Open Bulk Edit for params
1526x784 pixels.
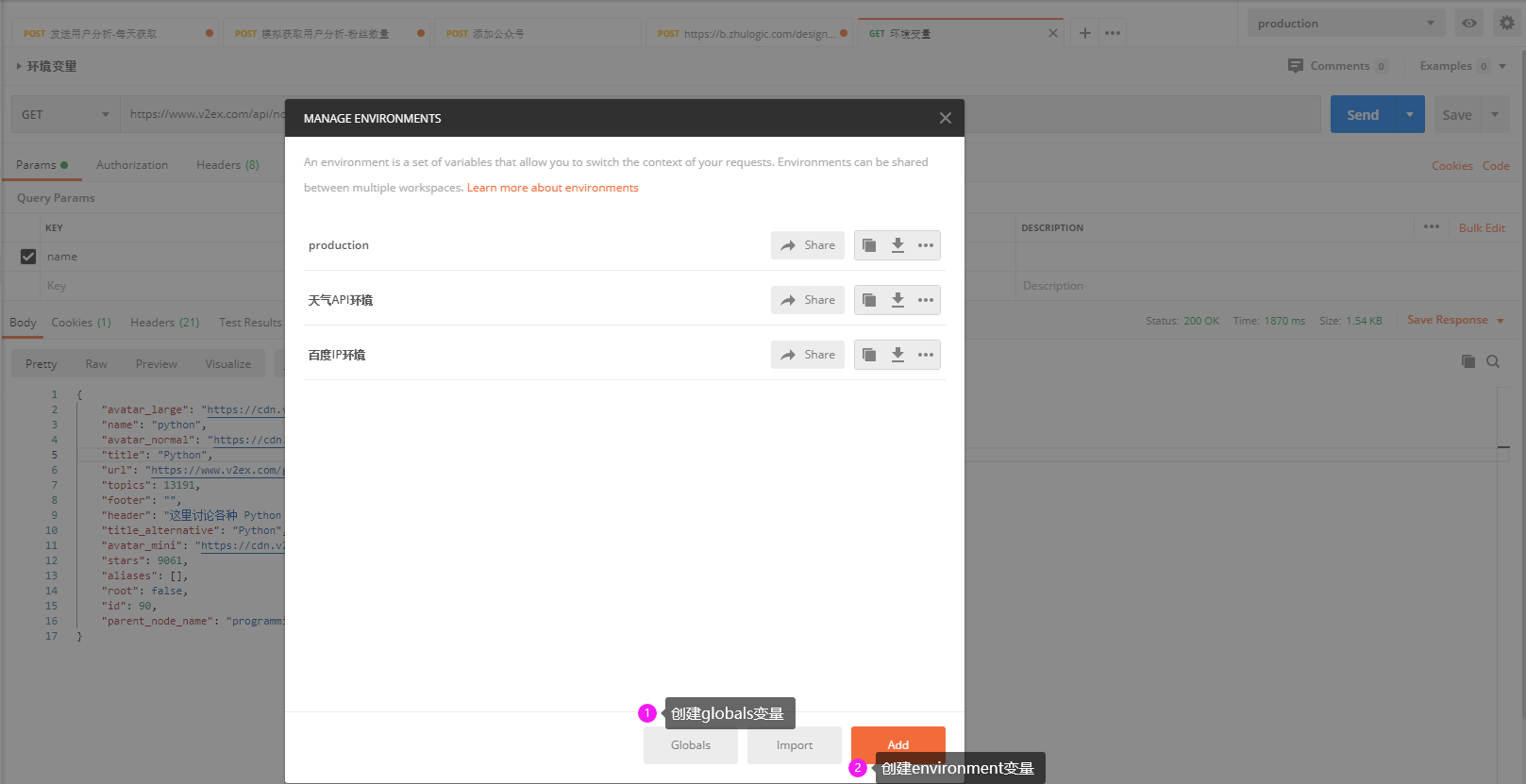click(x=1482, y=227)
